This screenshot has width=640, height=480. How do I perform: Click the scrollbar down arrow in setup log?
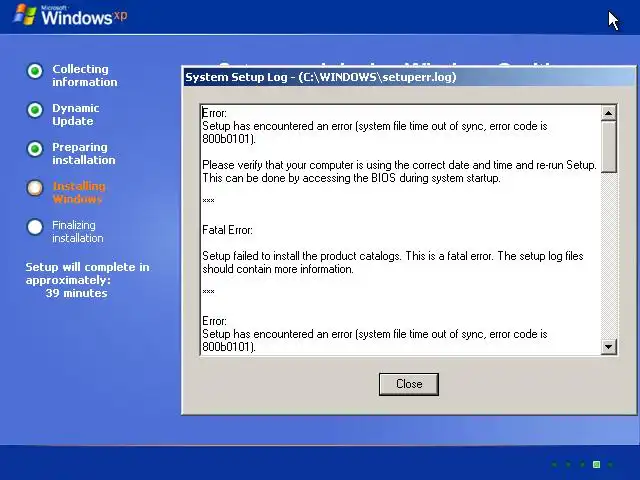point(608,347)
